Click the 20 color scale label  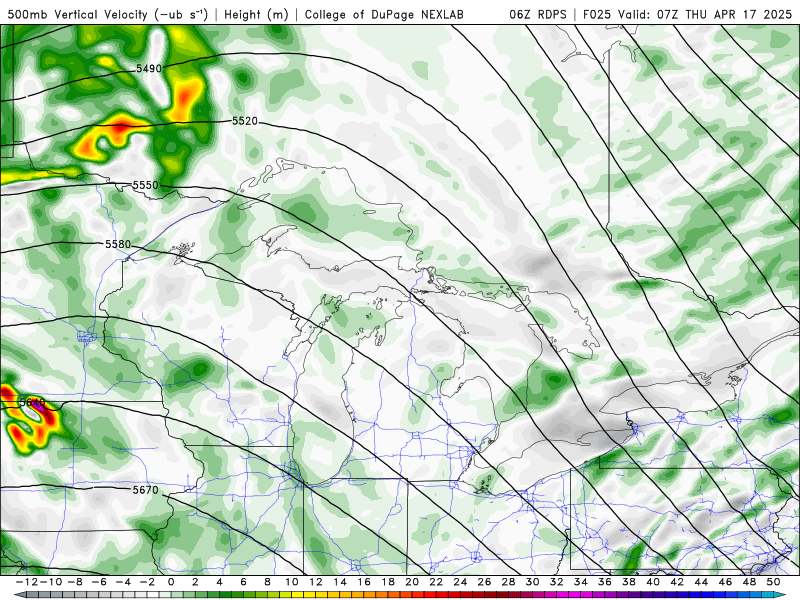[x=412, y=582]
